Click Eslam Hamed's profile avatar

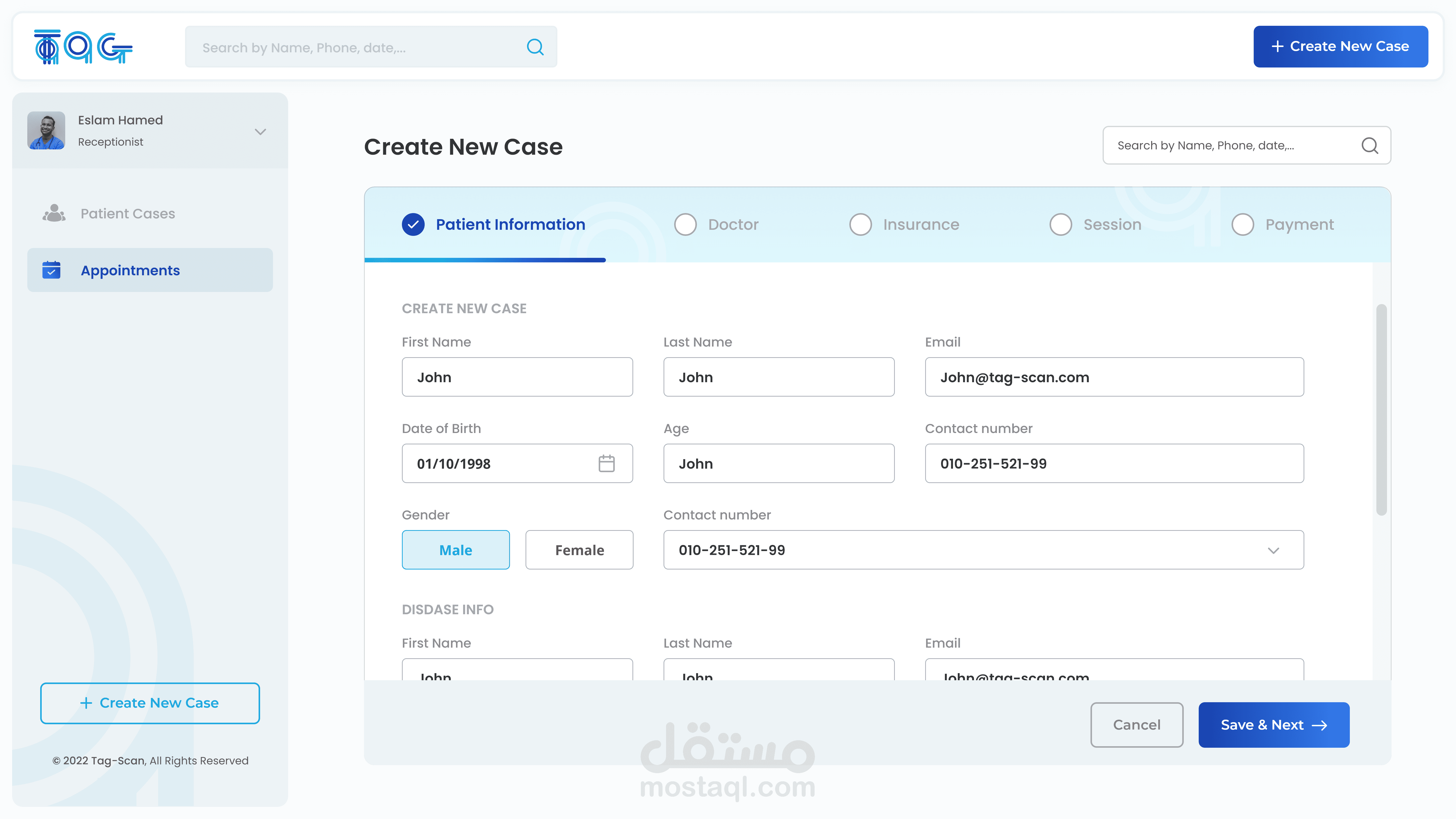click(x=46, y=131)
